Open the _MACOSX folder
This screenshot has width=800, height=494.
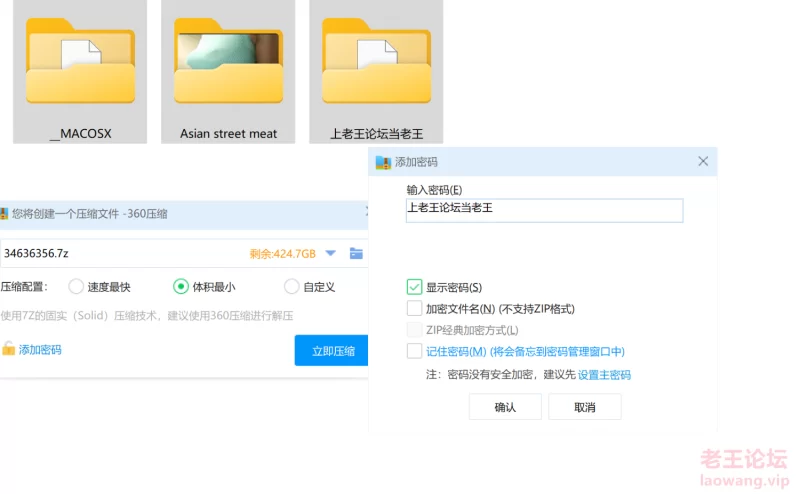[80, 71]
